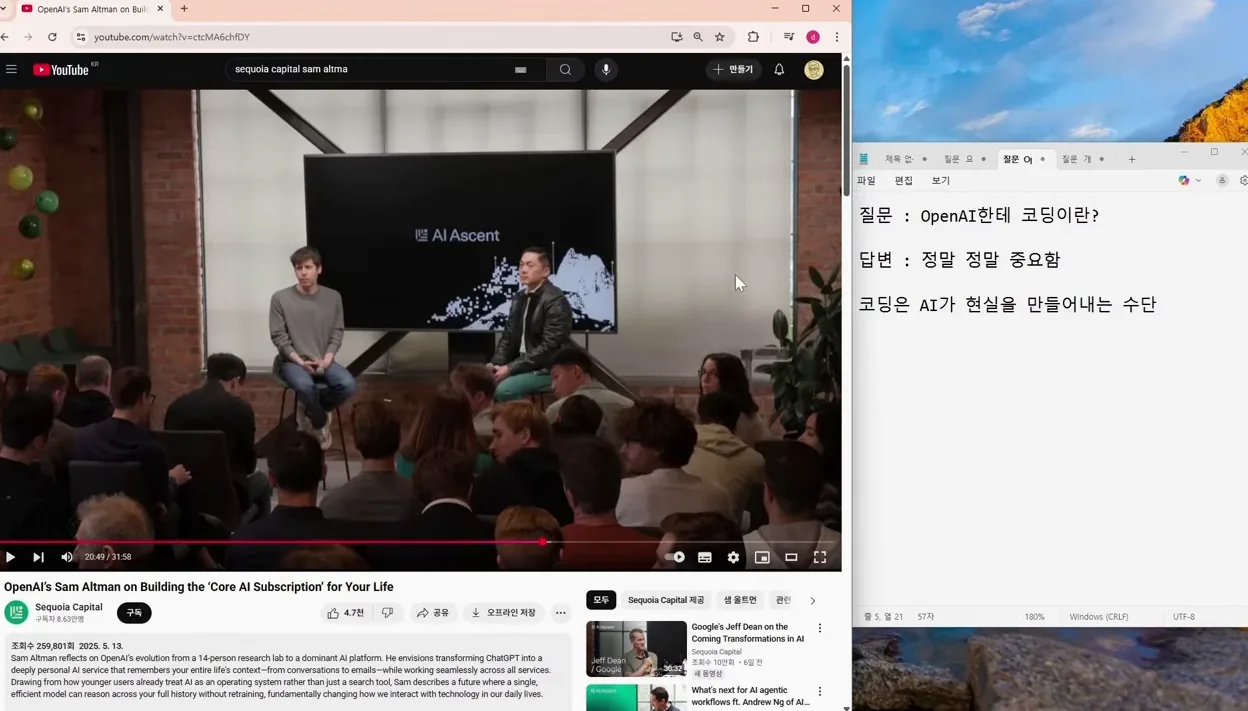The image size is (1248, 711).
Task: Reload the page in Chrome
Action: click(x=52, y=37)
